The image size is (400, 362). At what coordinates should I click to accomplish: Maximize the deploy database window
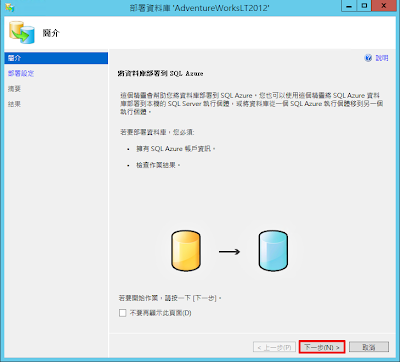click(364, 6)
